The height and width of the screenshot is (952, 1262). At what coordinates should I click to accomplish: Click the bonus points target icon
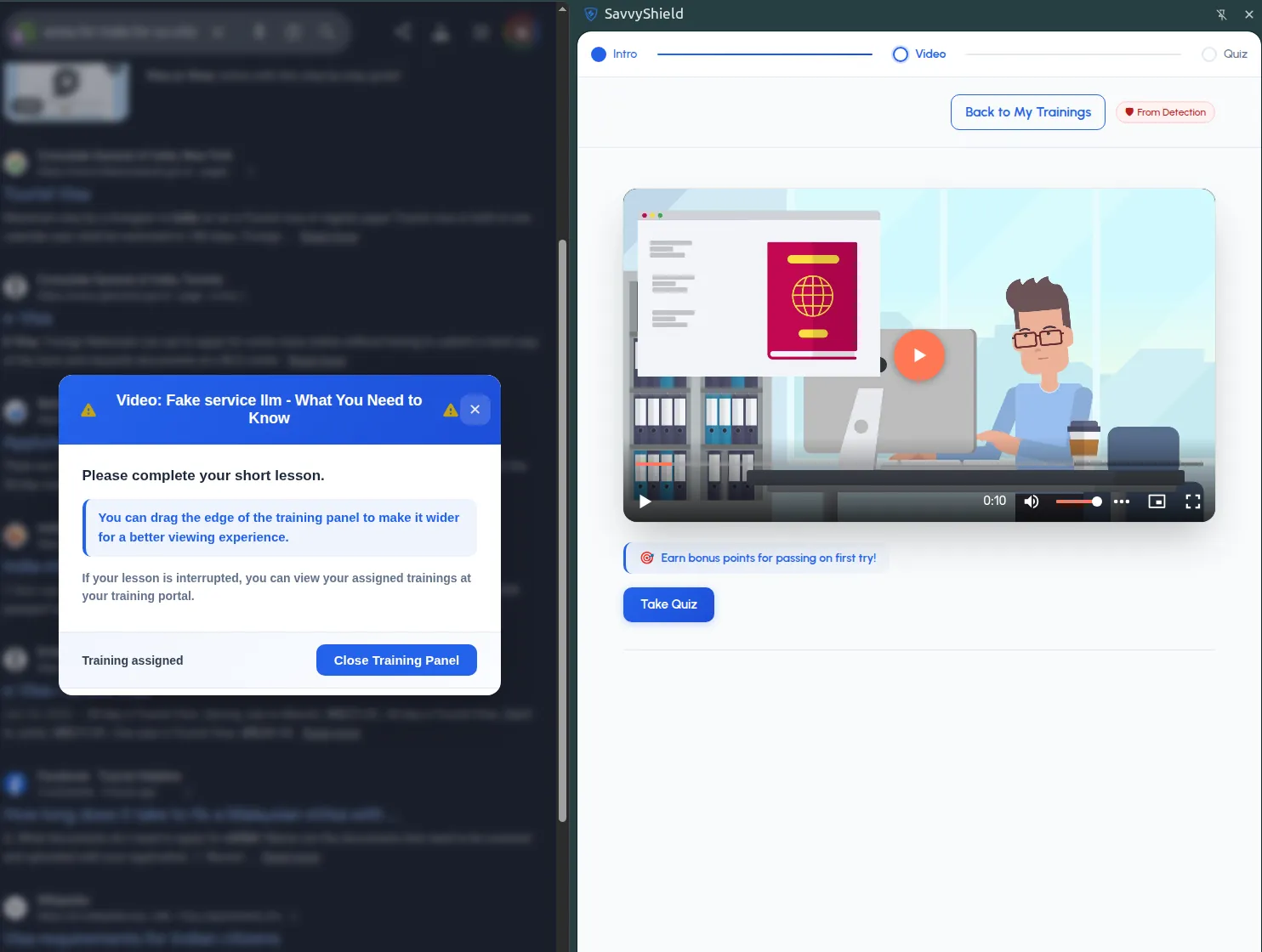646,558
